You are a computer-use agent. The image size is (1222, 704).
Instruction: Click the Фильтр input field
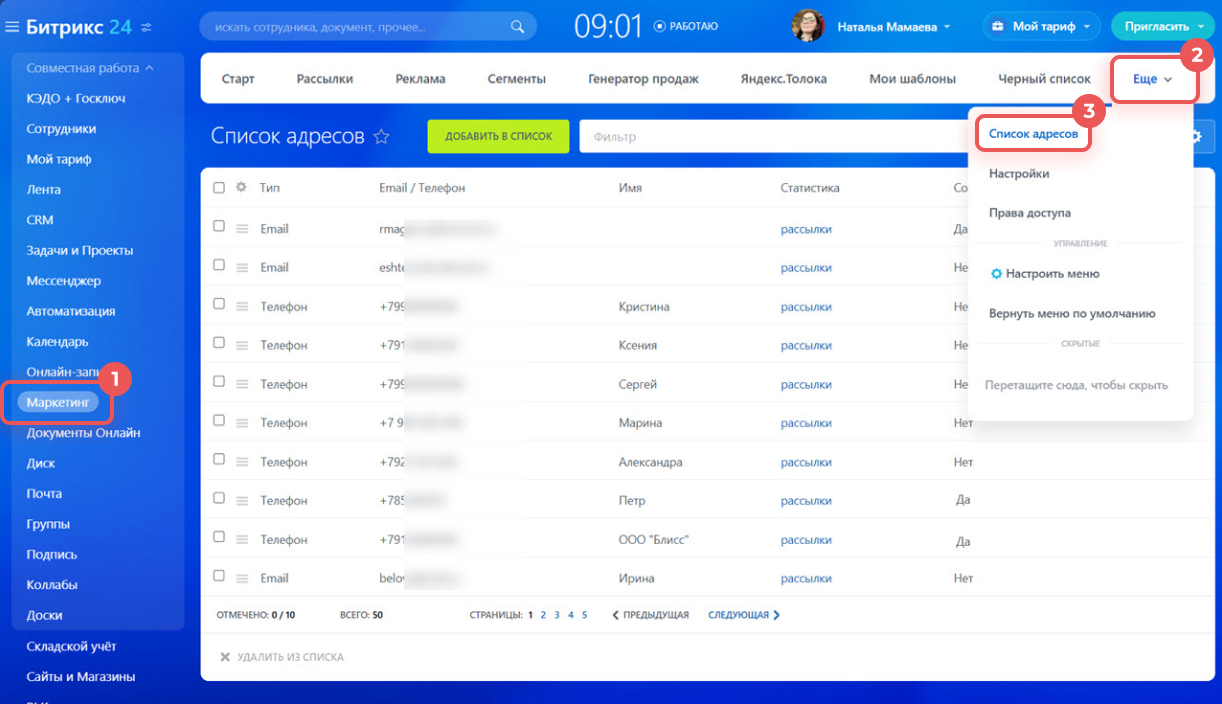click(770, 137)
